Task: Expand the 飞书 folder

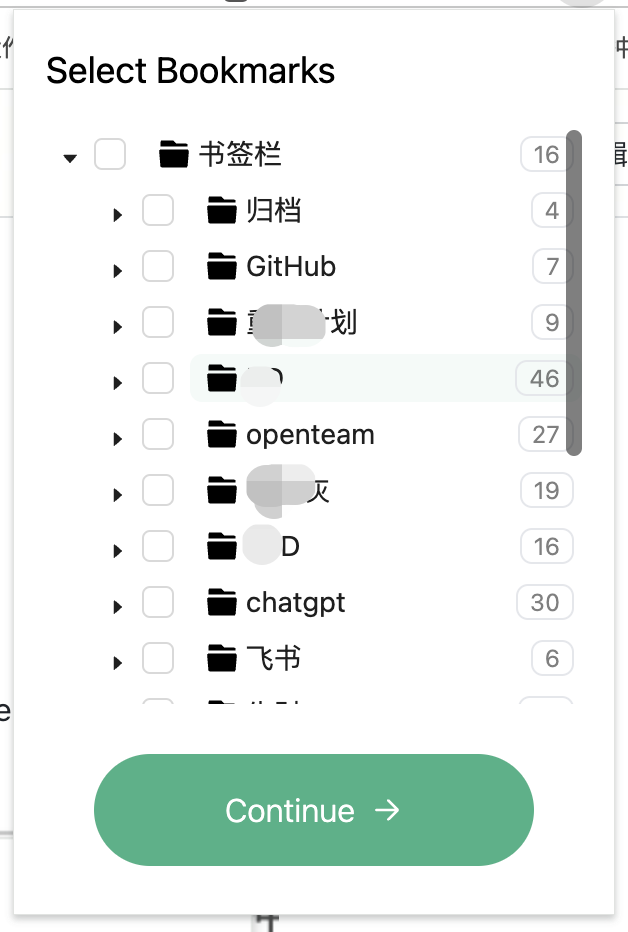Action: [x=117, y=660]
